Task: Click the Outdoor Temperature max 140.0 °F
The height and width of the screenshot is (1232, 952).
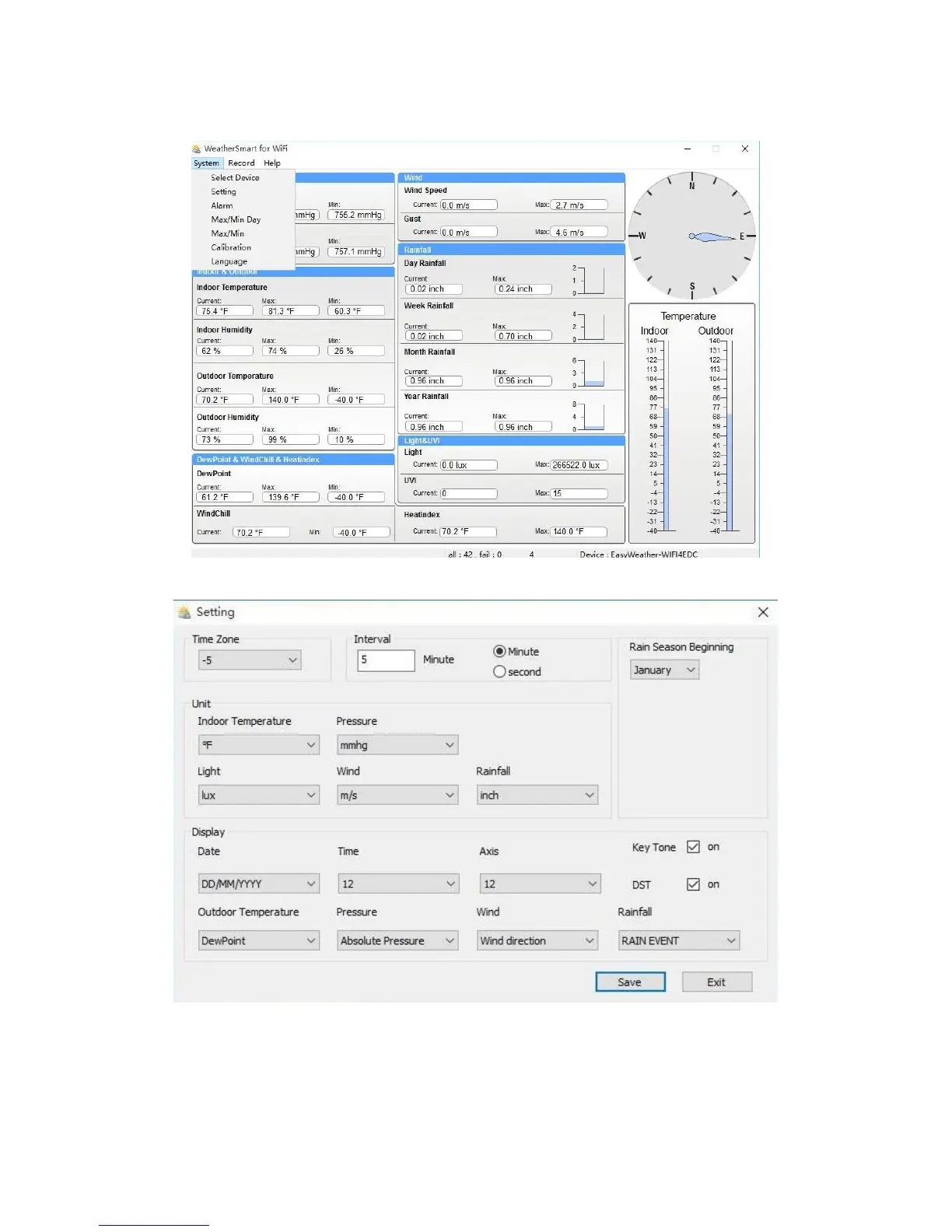Action: [291, 400]
